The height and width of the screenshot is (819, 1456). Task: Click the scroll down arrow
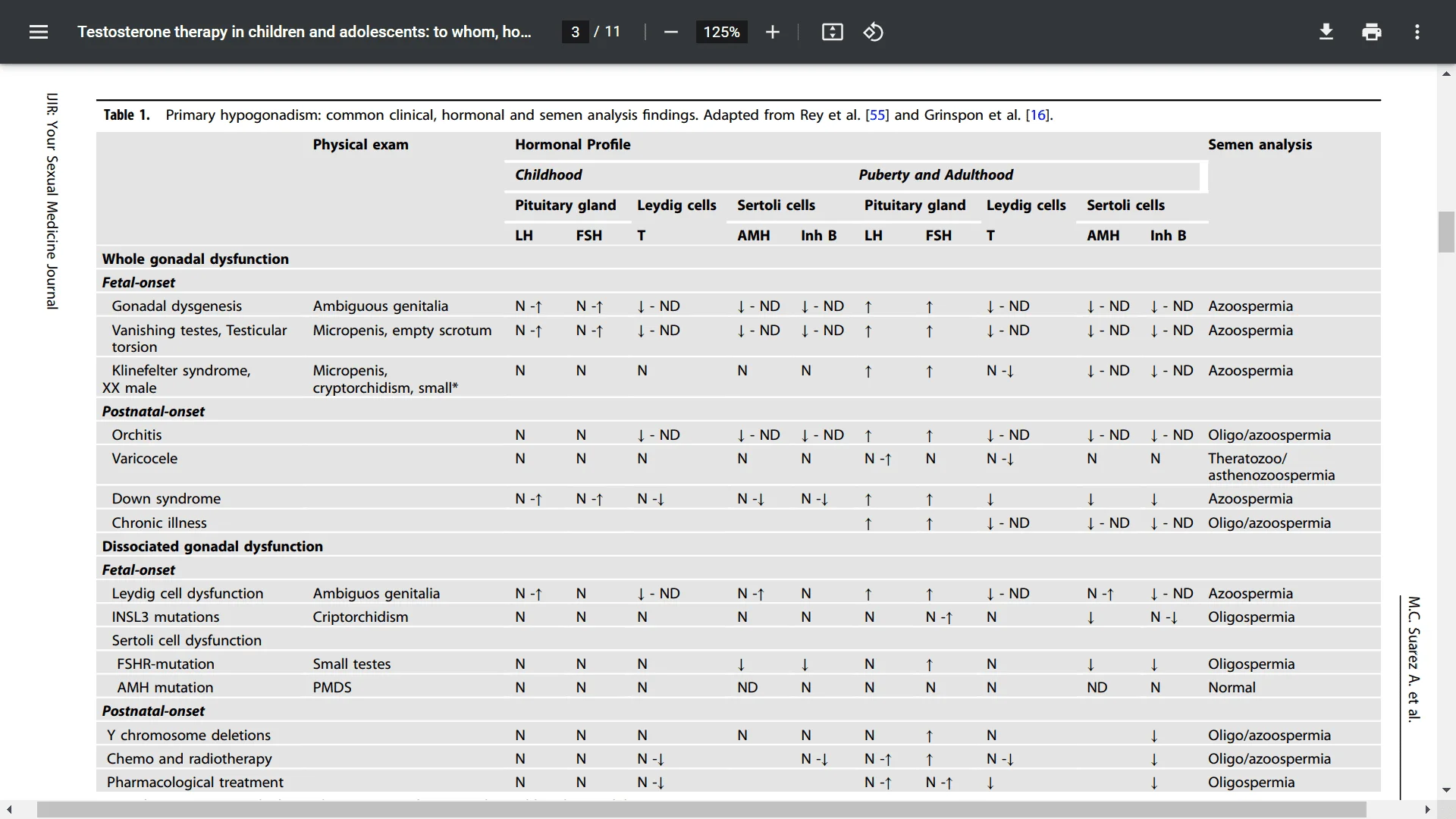pos(1446,790)
